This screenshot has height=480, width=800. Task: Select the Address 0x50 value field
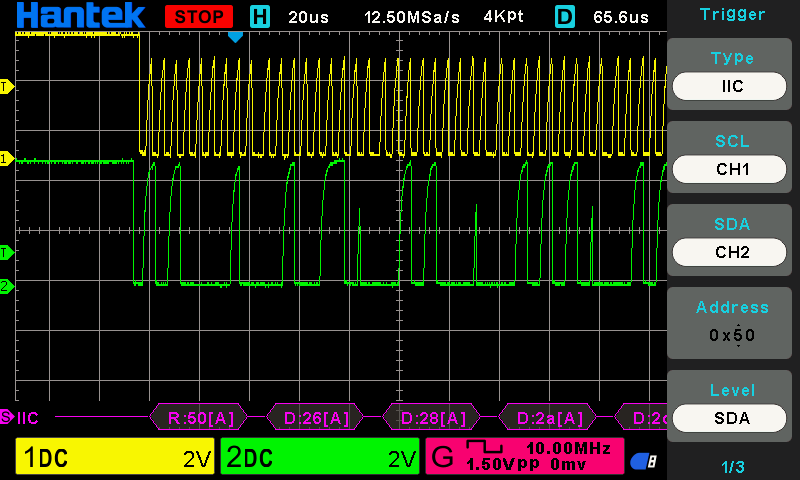point(732,335)
